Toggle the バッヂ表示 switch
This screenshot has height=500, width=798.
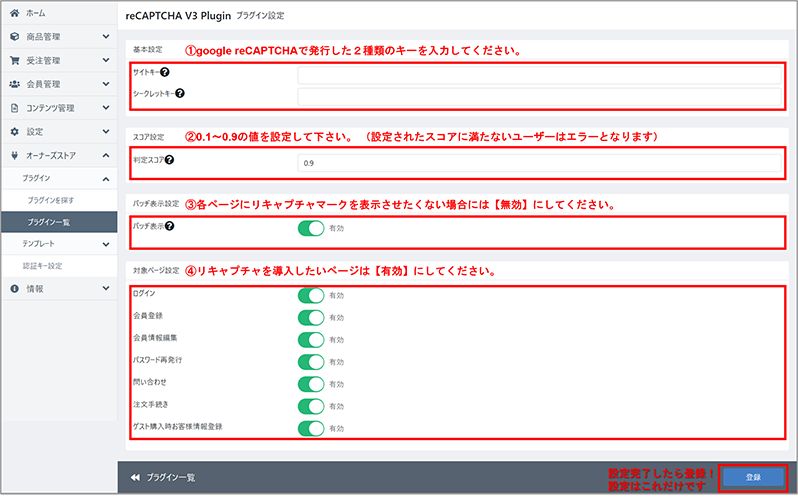tap(311, 228)
